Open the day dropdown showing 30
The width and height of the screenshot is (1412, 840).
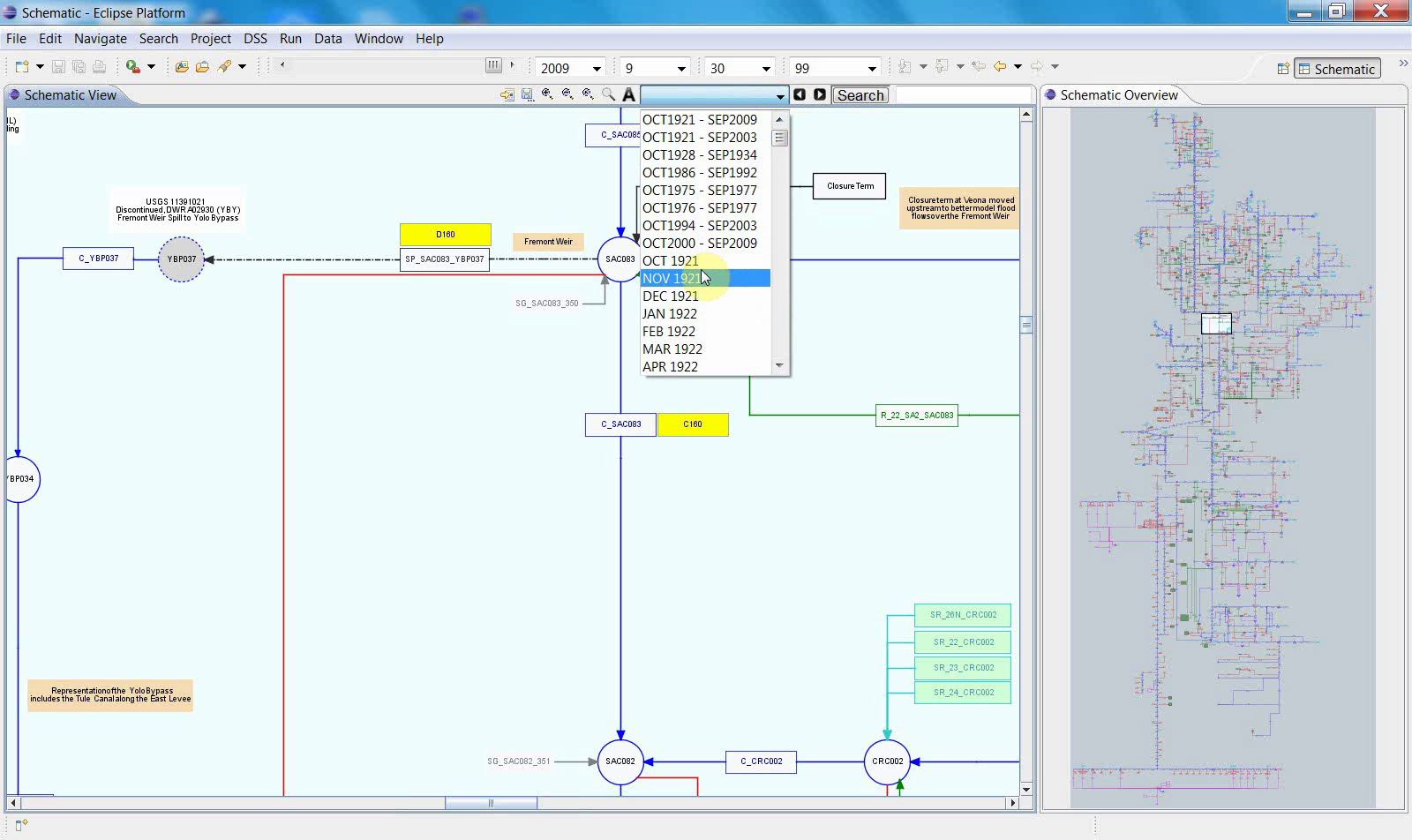(x=766, y=69)
